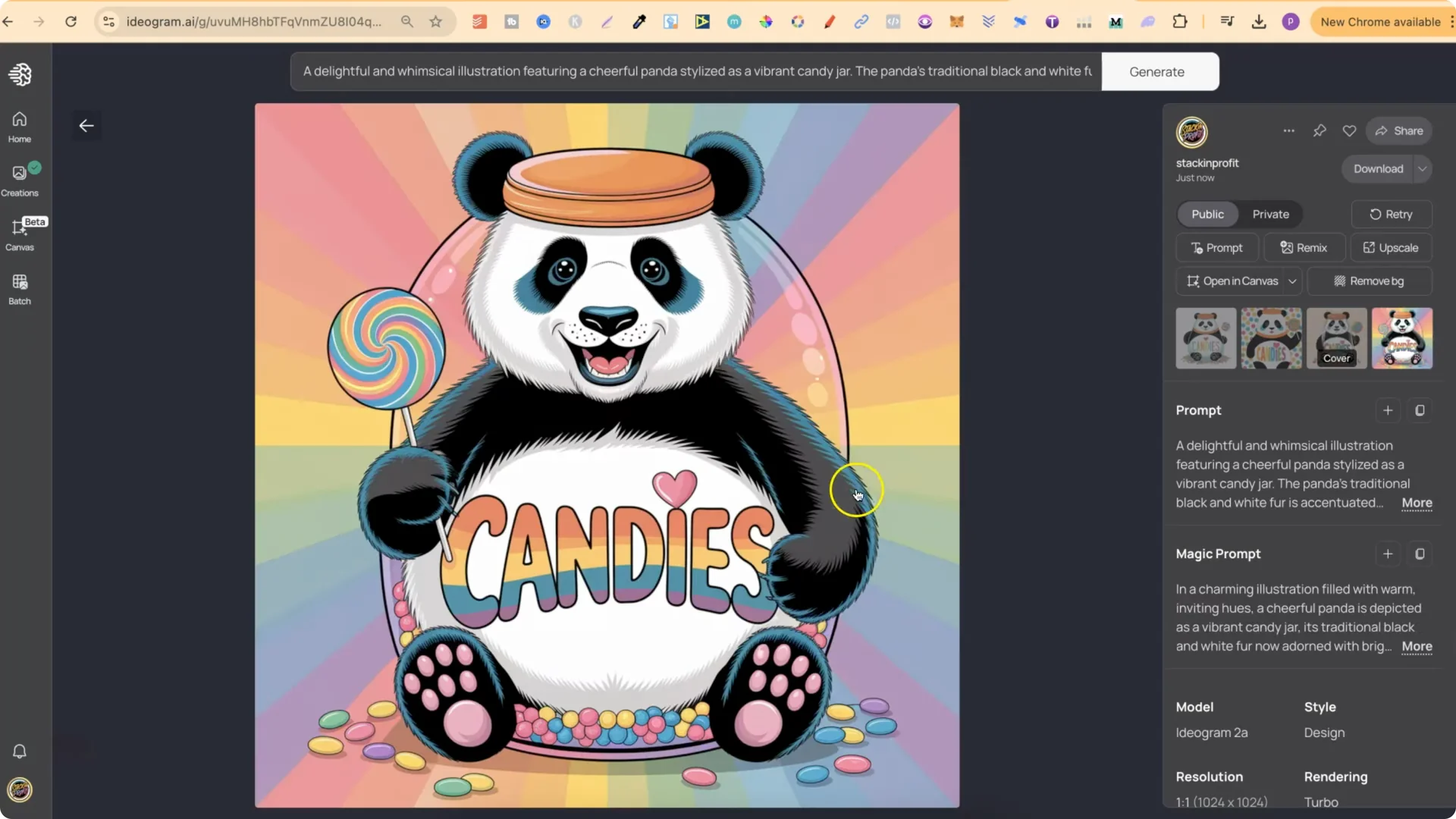The width and height of the screenshot is (1456, 819).
Task: Pin the creation using the pin icon
Action: [1320, 130]
